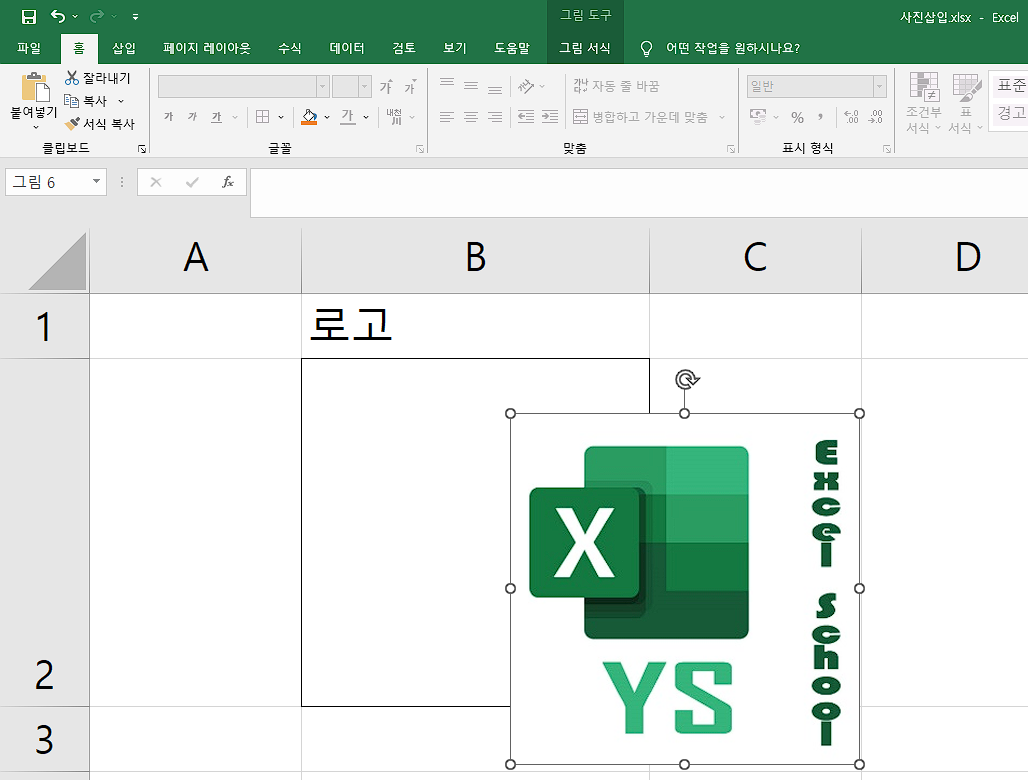Click the borders icon
The image size is (1028, 780).
pyautogui.click(x=262, y=117)
